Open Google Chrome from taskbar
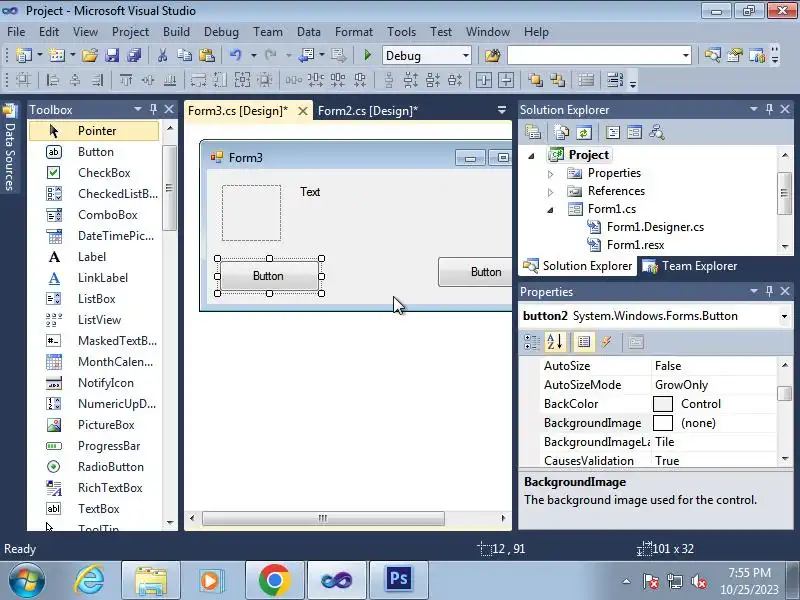The width and height of the screenshot is (800, 600). (x=274, y=580)
